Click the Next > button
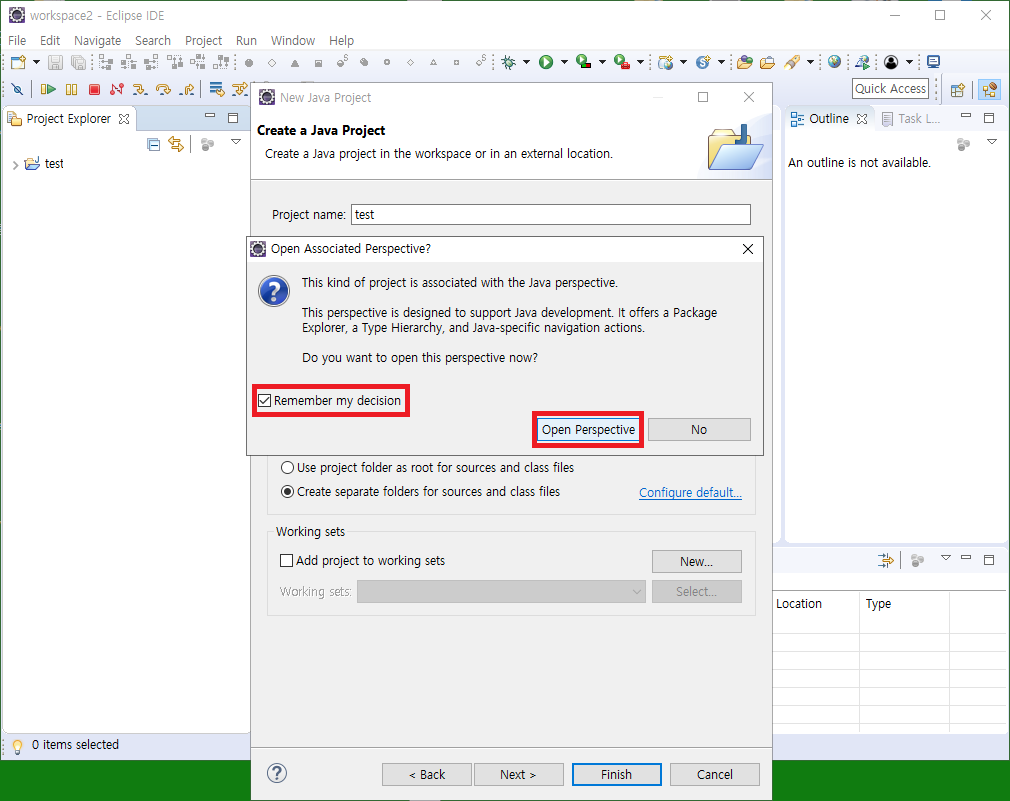The height and width of the screenshot is (801, 1010). [519, 775]
